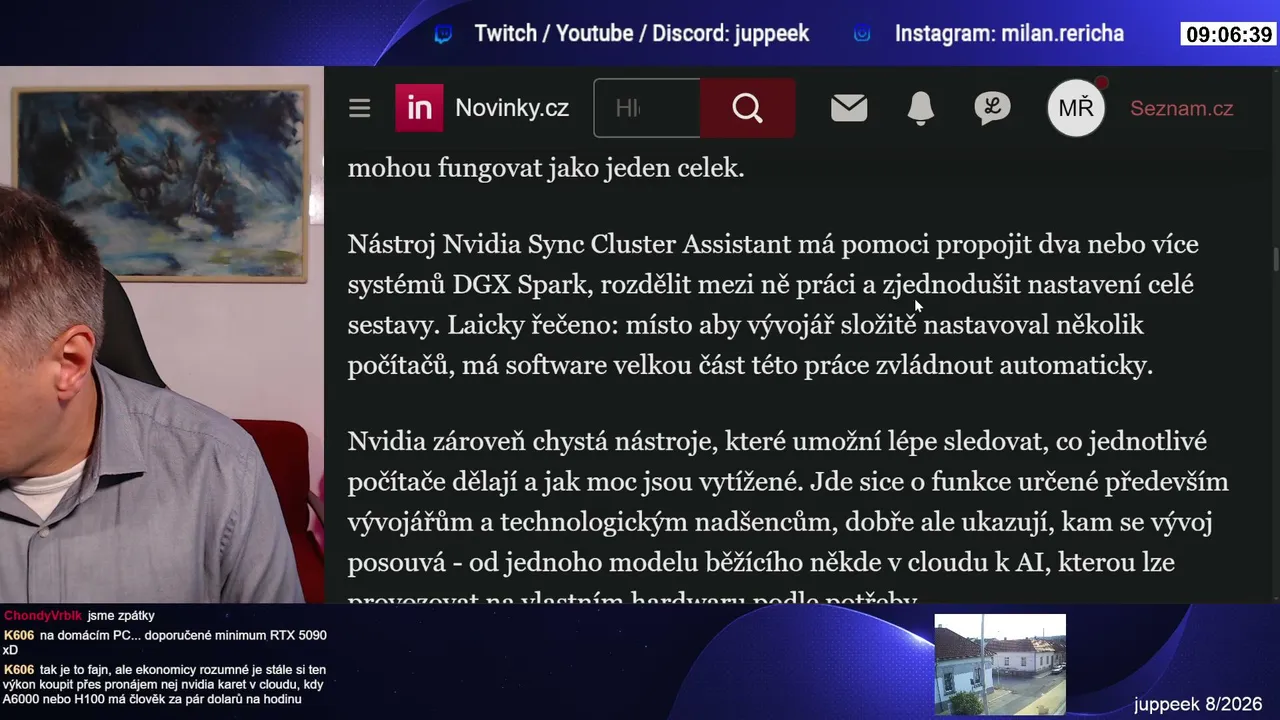Image resolution: width=1280 pixels, height=720 pixels.
Task: Click the Twitch logo in the stream banner
Action: click(x=443, y=34)
